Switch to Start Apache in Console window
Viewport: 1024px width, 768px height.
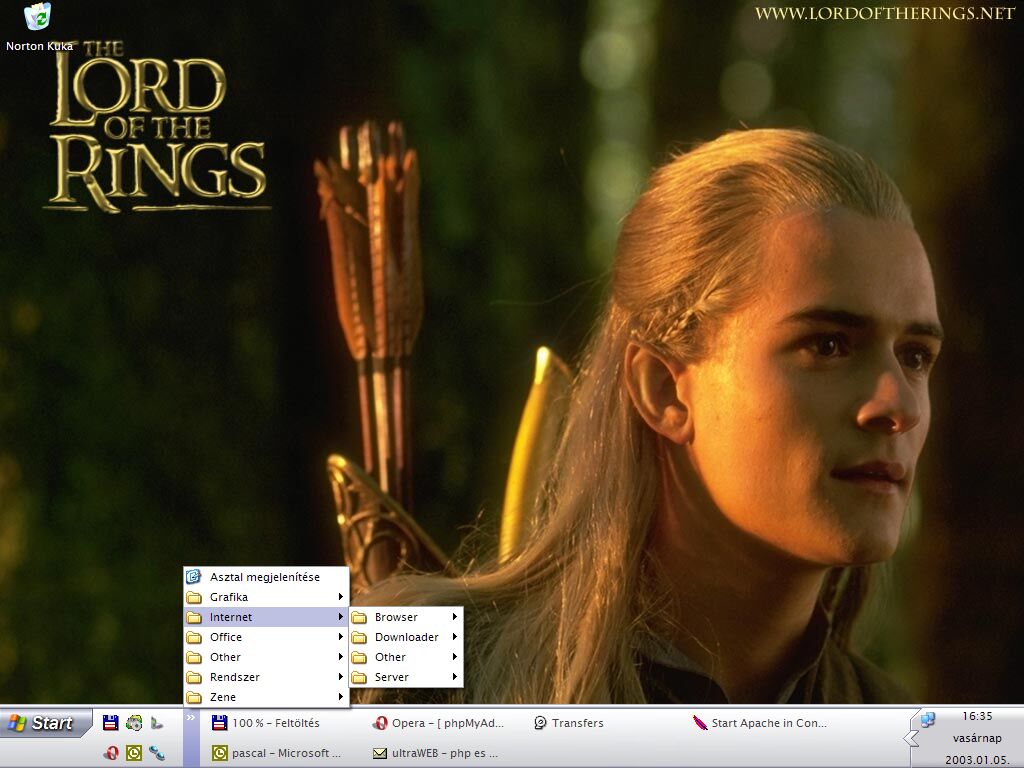(x=760, y=723)
